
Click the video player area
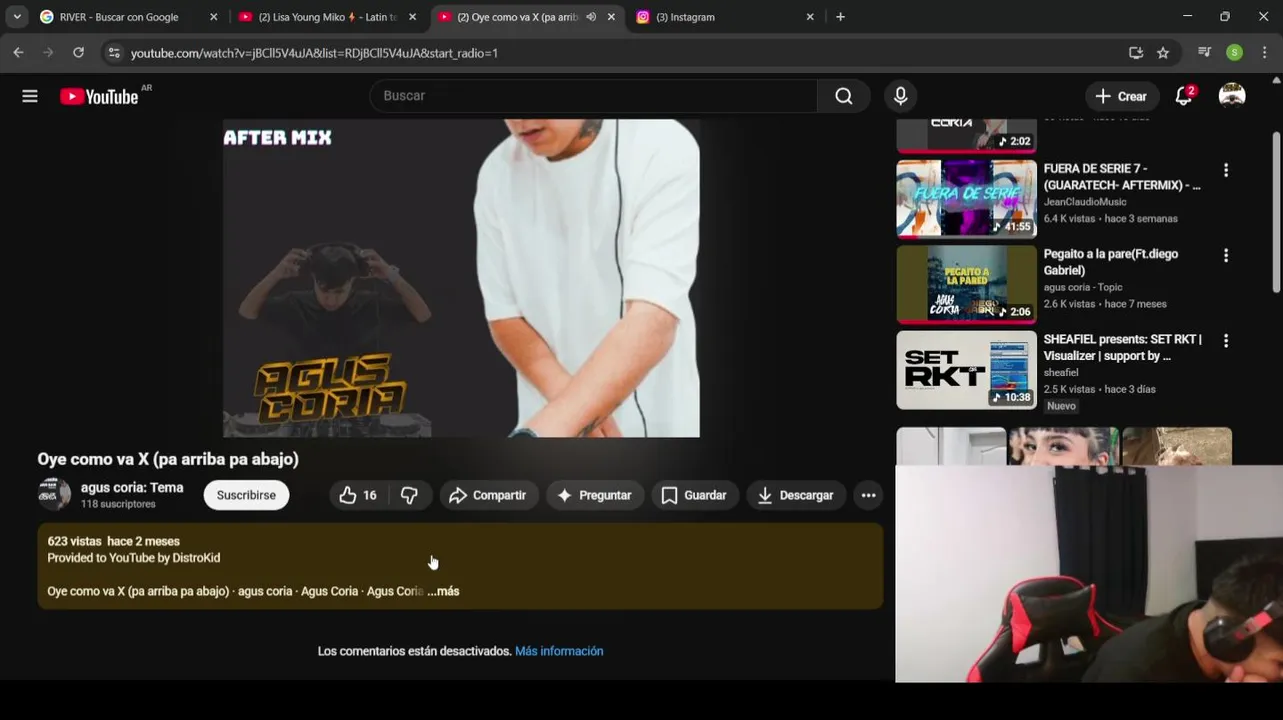(x=461, y=278)
